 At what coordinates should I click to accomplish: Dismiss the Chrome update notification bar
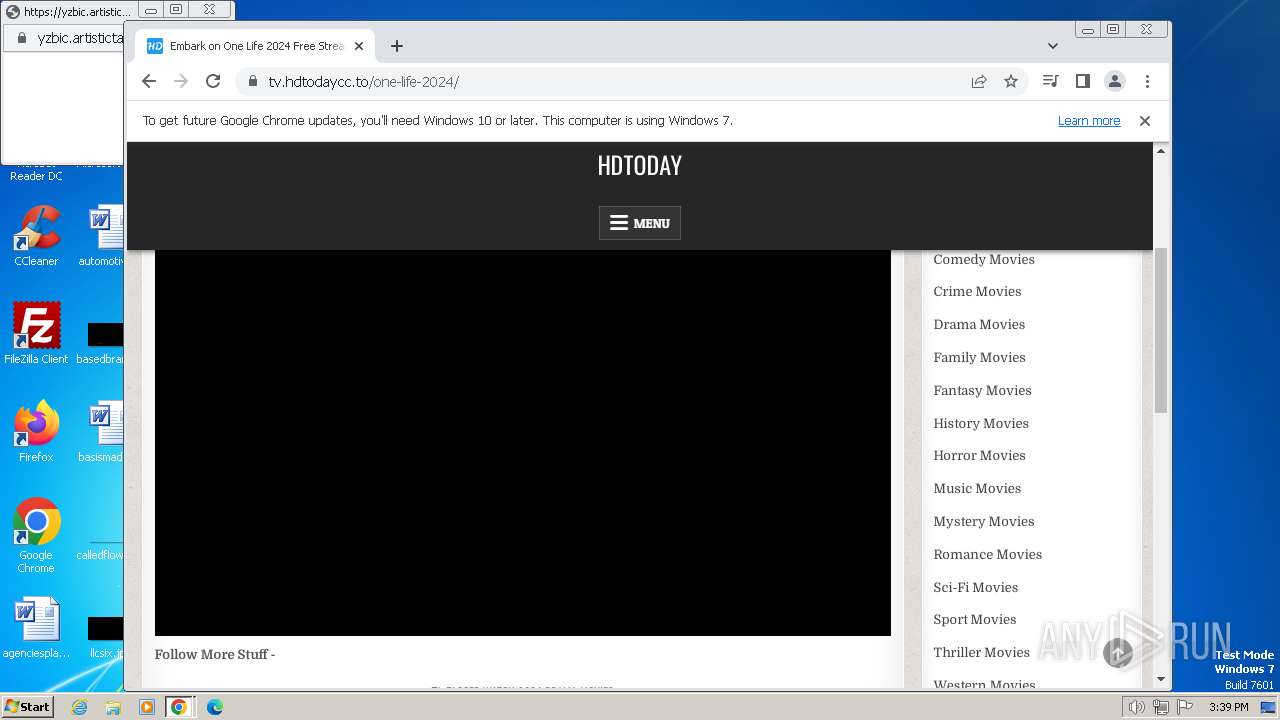[1145, 120]
